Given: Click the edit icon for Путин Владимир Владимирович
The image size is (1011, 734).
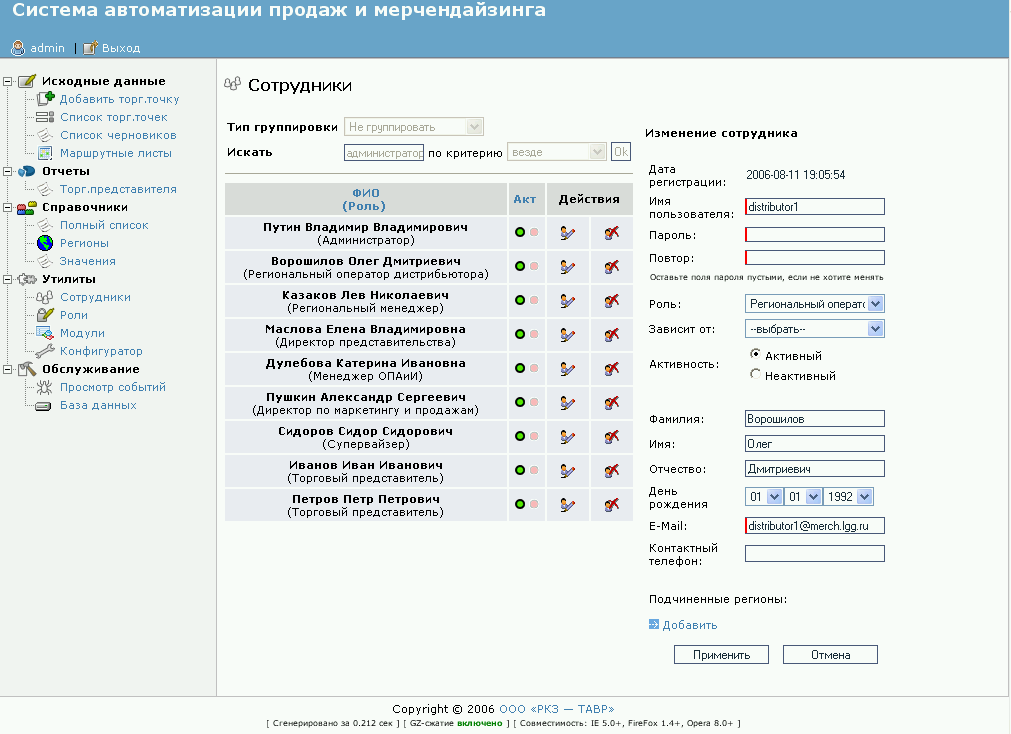Looking at the screenshot, I should 567,233.
